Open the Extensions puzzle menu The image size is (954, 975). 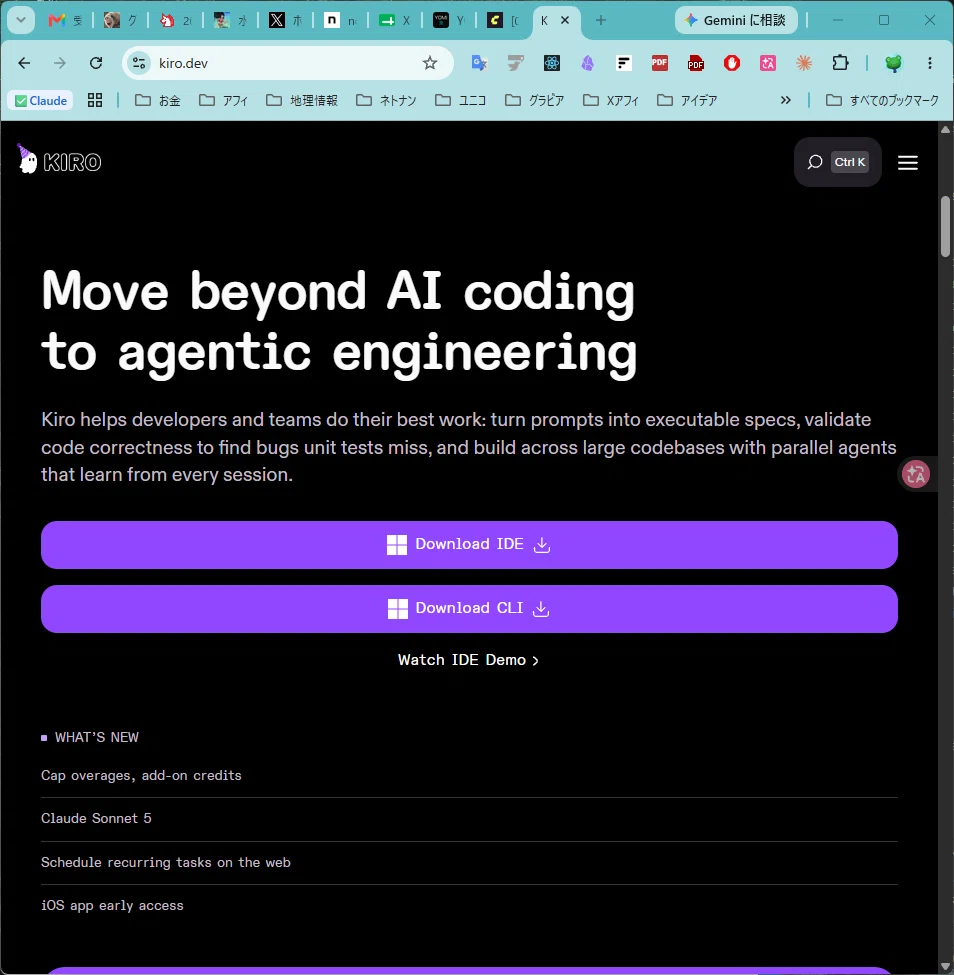click(x=840, y=63)
